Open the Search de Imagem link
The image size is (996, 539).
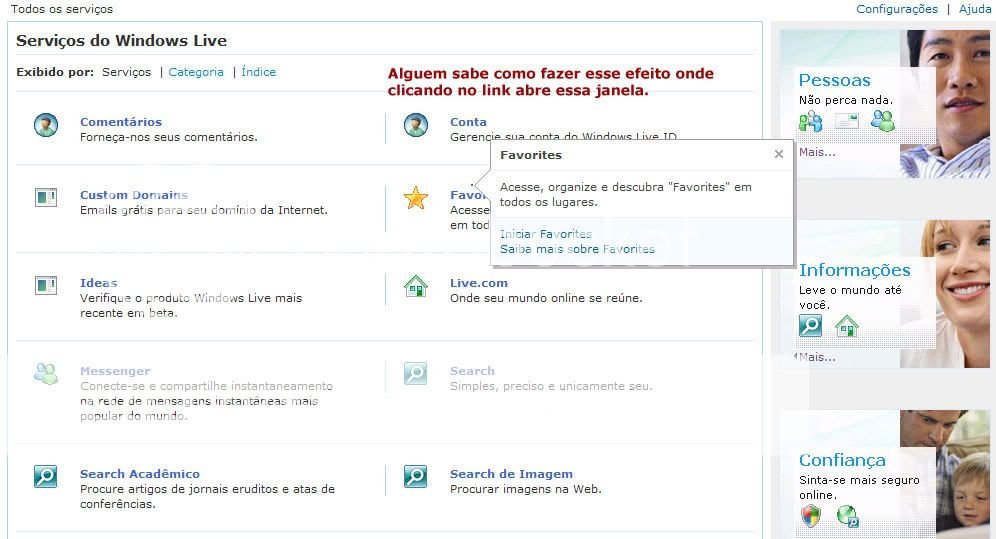pos(511,474)
